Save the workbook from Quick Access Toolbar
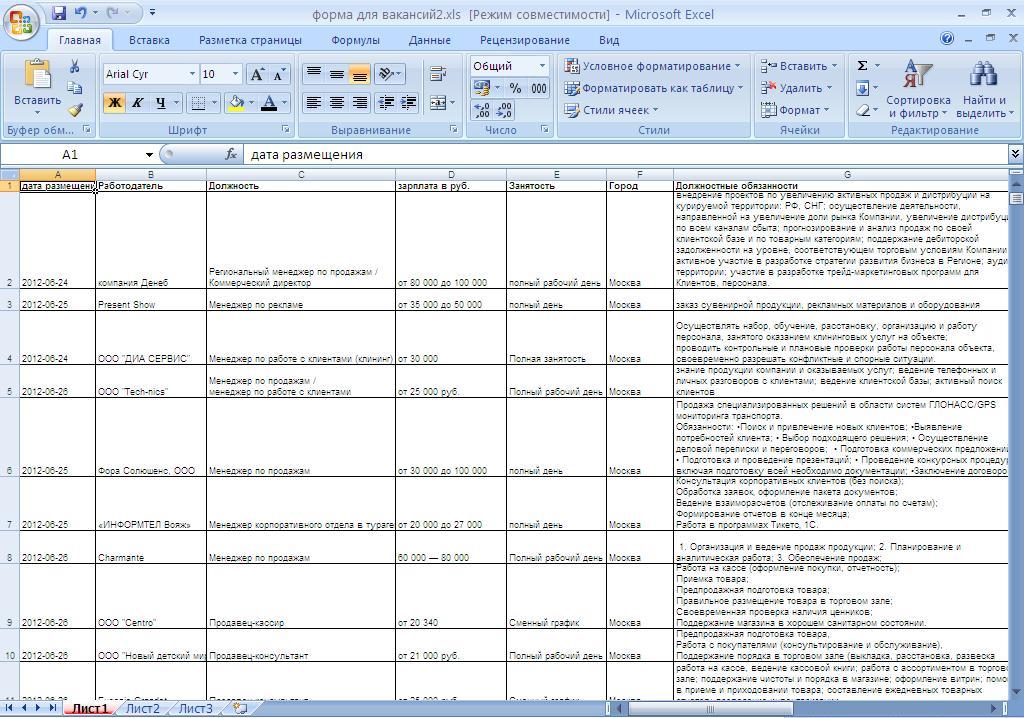 pos(59,12)
